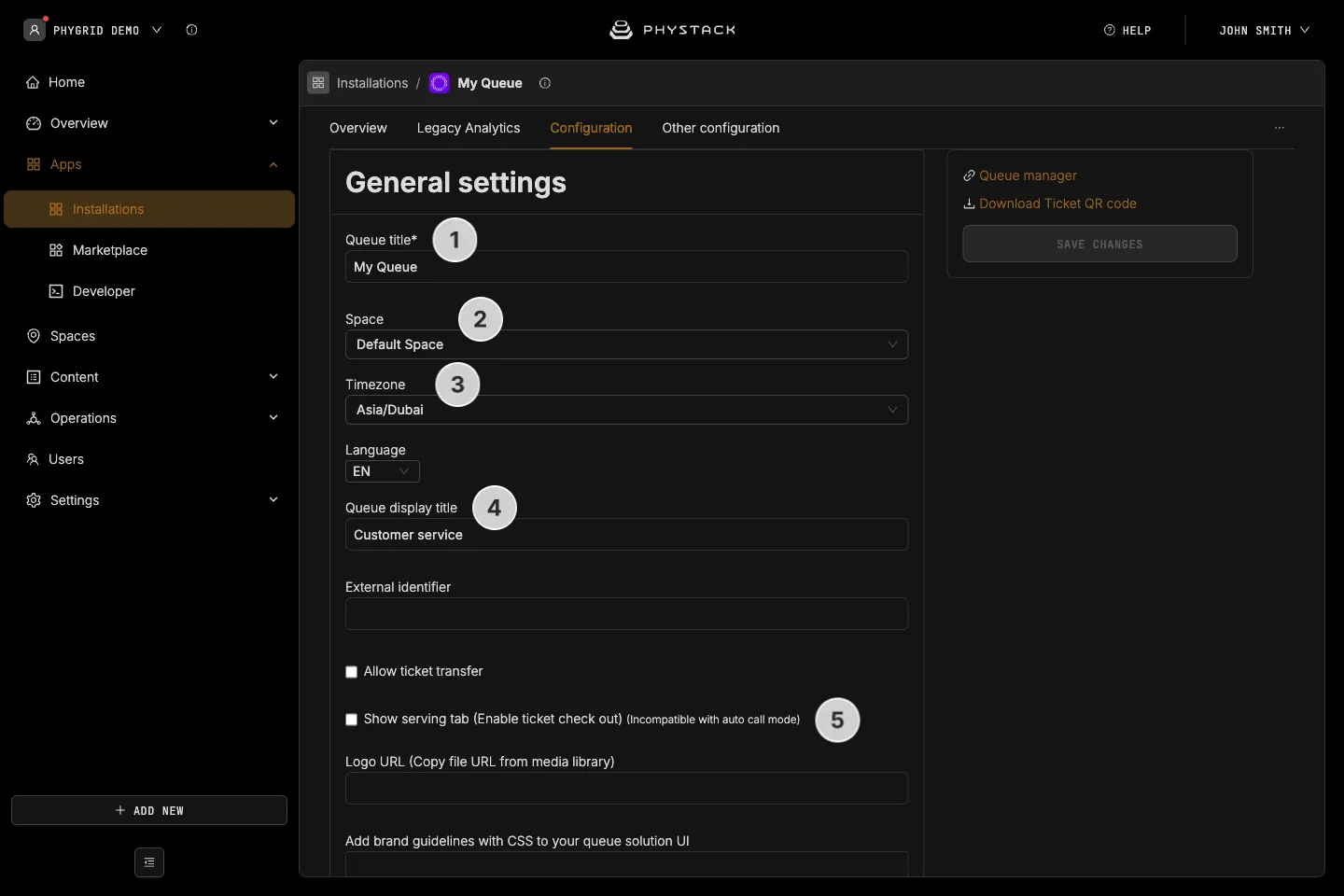Click the Spaces location pin icon
This screenshot has width=1344, height=896.
(x=34, y=336)
